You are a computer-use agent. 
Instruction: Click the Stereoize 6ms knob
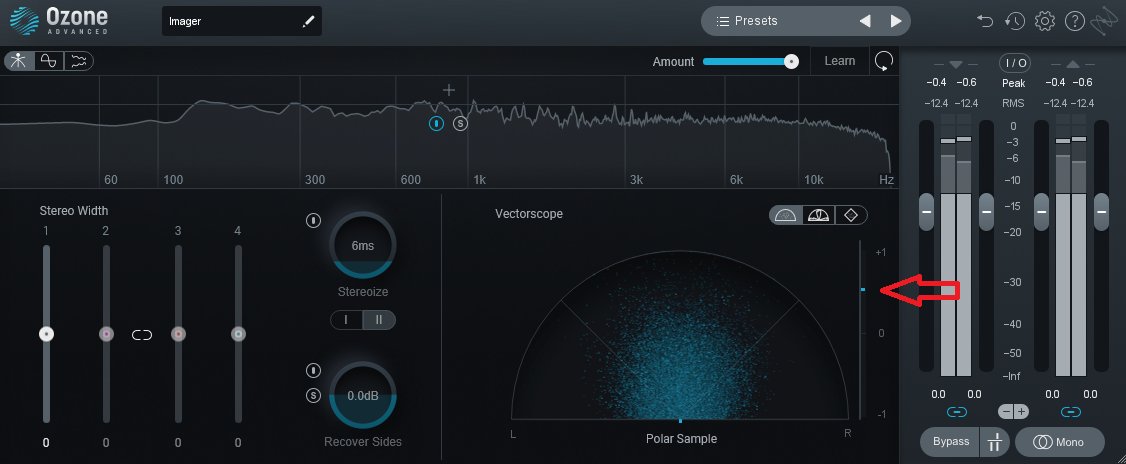point(363,245)
